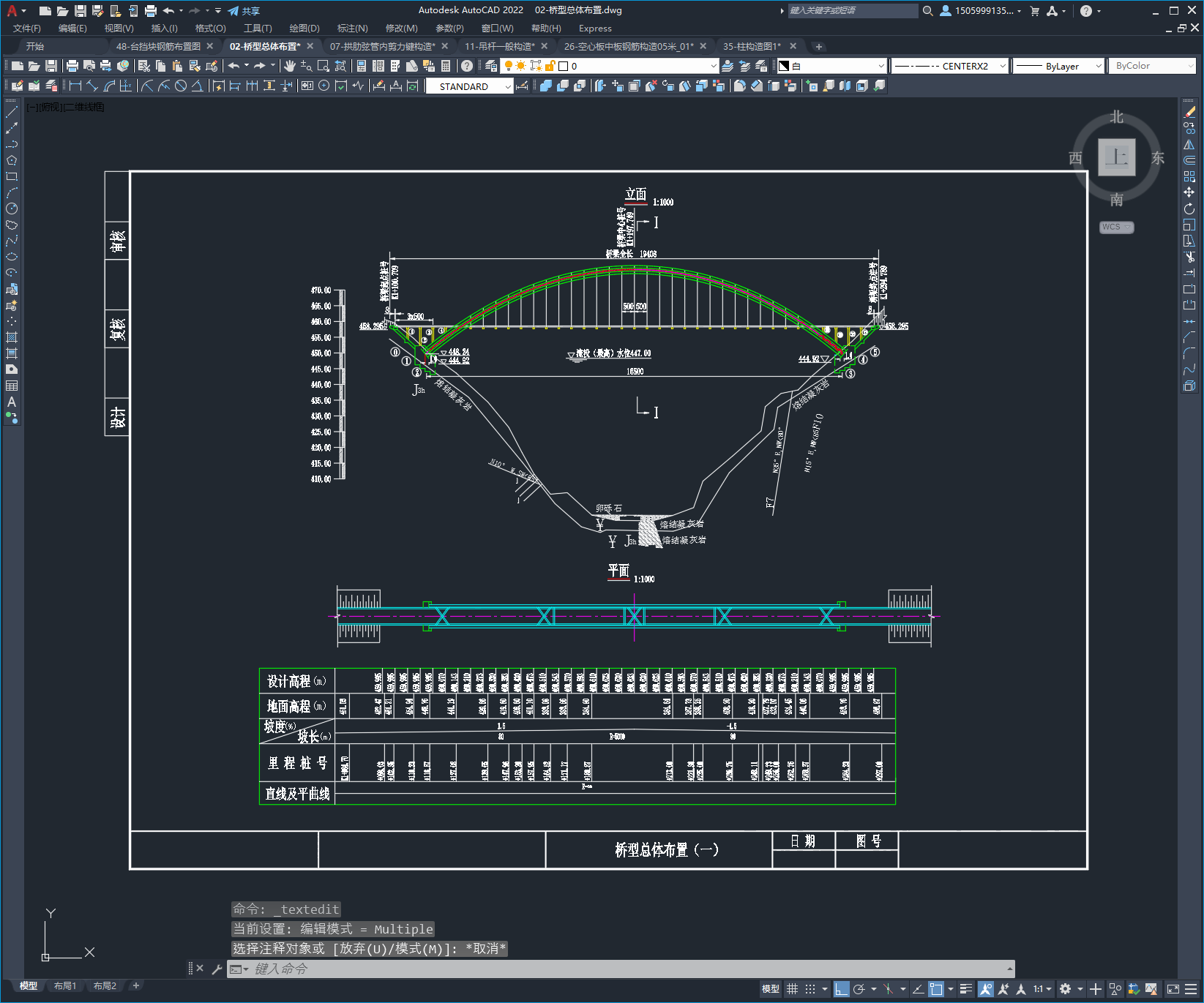1204x1003 pixels.
Task: Toggle clean screen in status bar
Action: click(x=1173, y=989)
